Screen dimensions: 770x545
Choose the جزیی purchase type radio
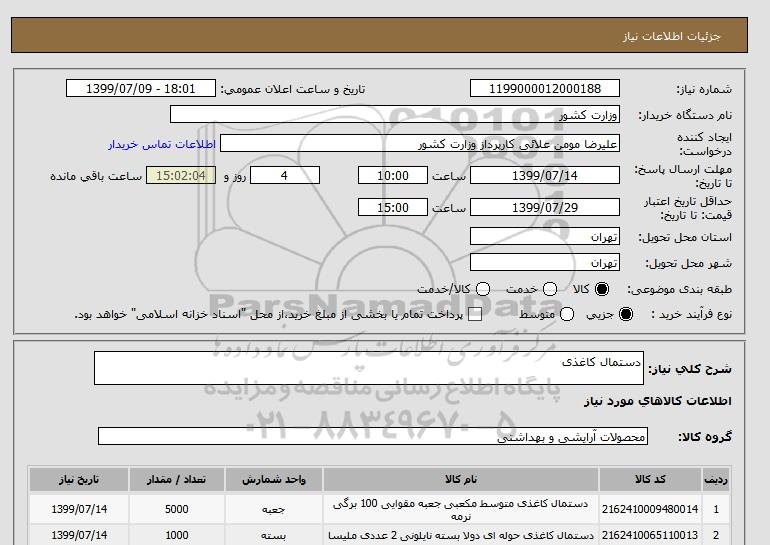point(626,314)
